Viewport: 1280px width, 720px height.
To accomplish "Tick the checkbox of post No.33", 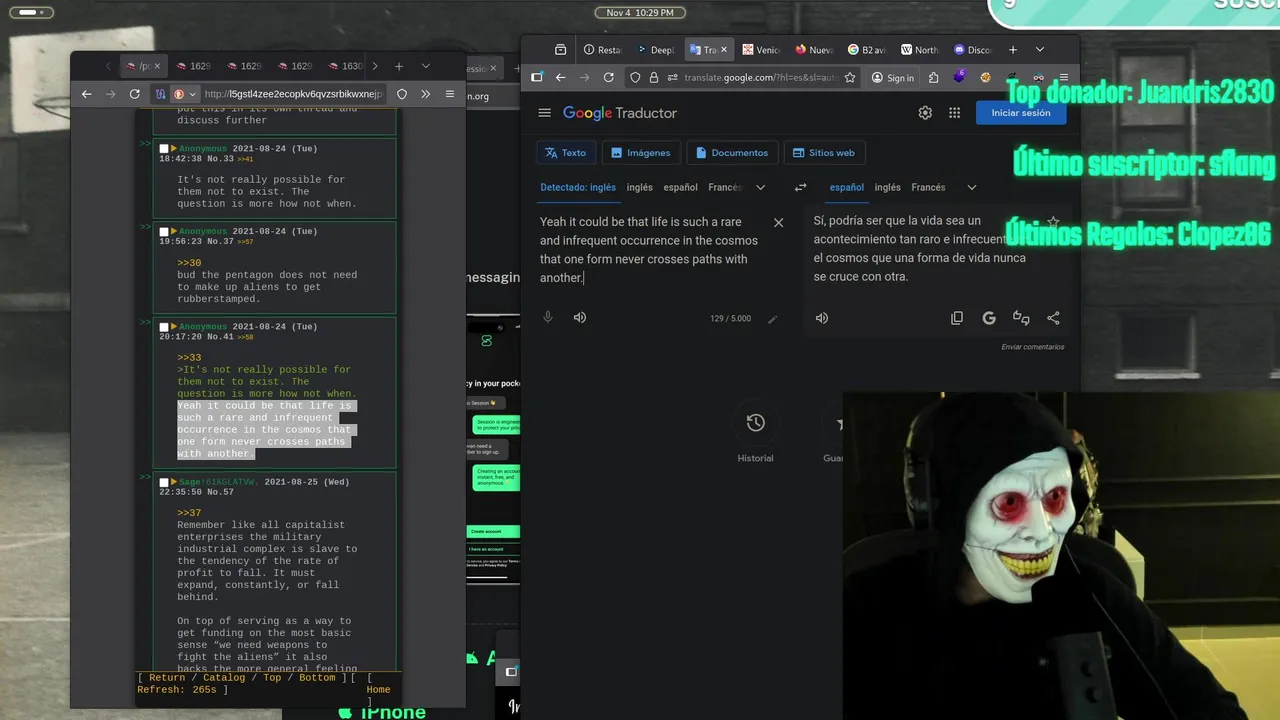I will pos(164,148).
